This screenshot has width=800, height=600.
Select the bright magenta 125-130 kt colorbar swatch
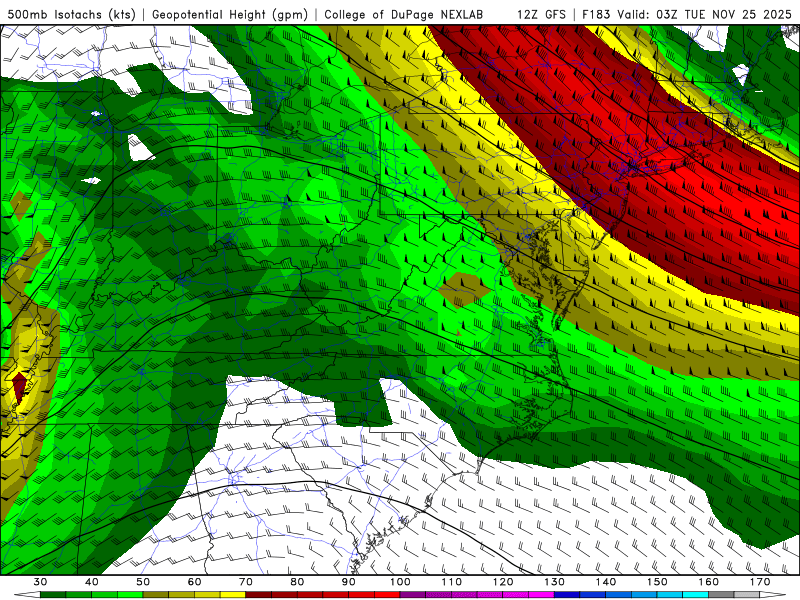point(542,595)
